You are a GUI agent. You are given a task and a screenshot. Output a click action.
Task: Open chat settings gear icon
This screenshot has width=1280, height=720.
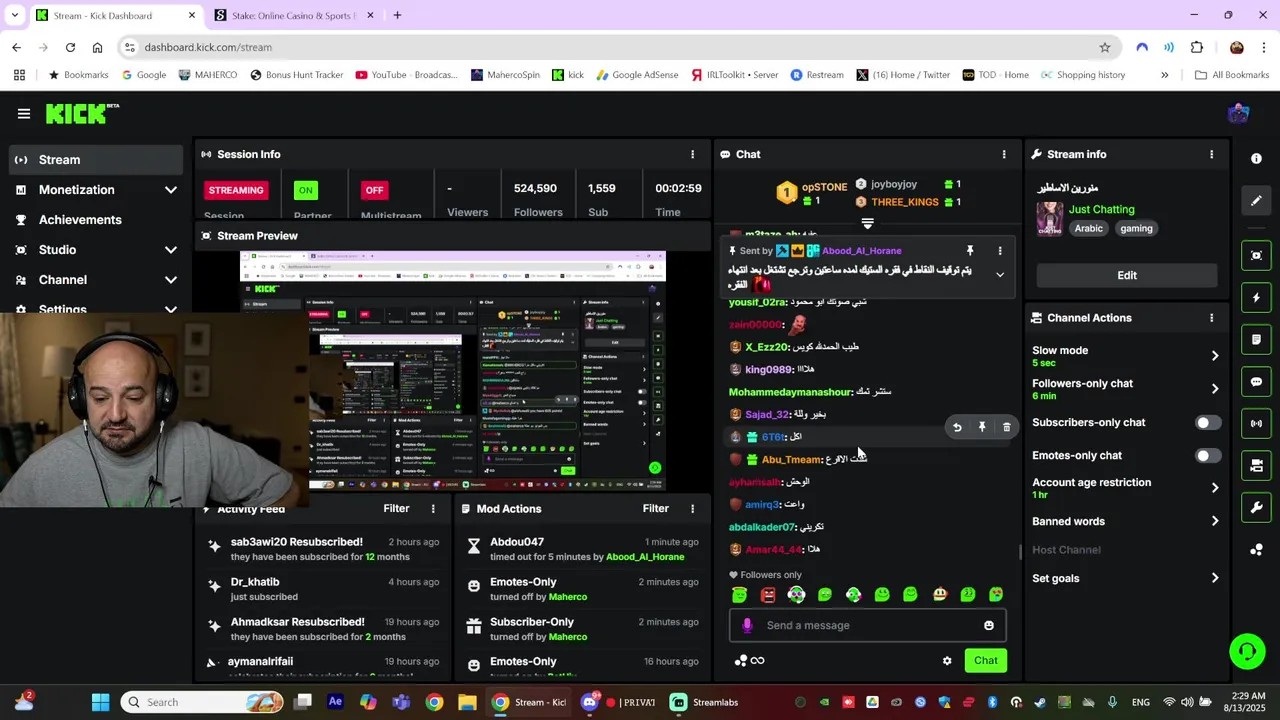pos(947,661)
